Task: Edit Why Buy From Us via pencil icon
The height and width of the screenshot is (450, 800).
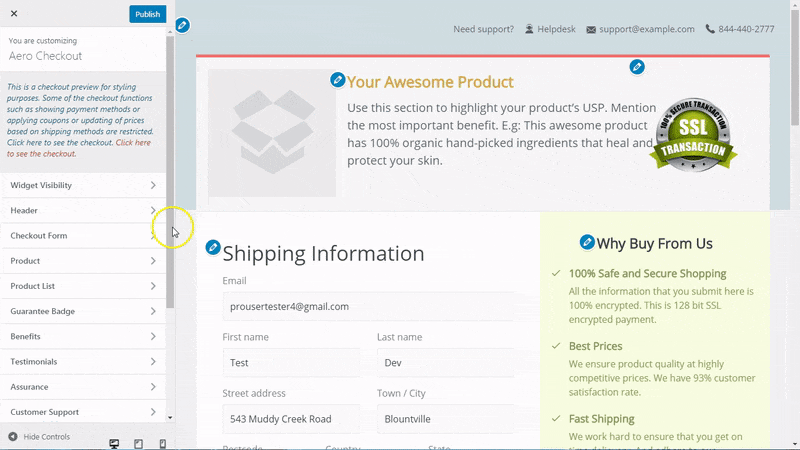Action: tap(587, 242)
